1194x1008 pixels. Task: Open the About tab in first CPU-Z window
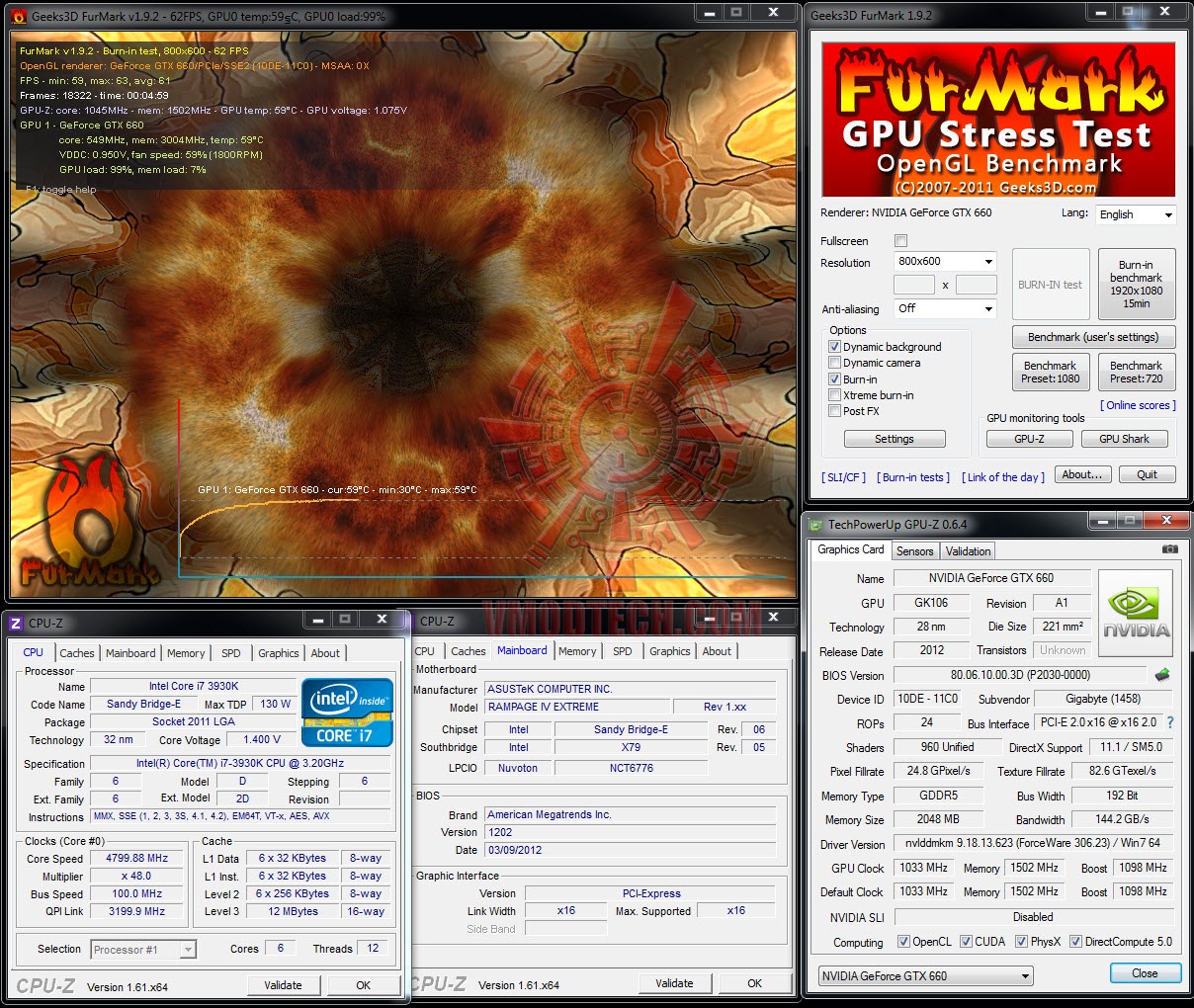(325, 653)
